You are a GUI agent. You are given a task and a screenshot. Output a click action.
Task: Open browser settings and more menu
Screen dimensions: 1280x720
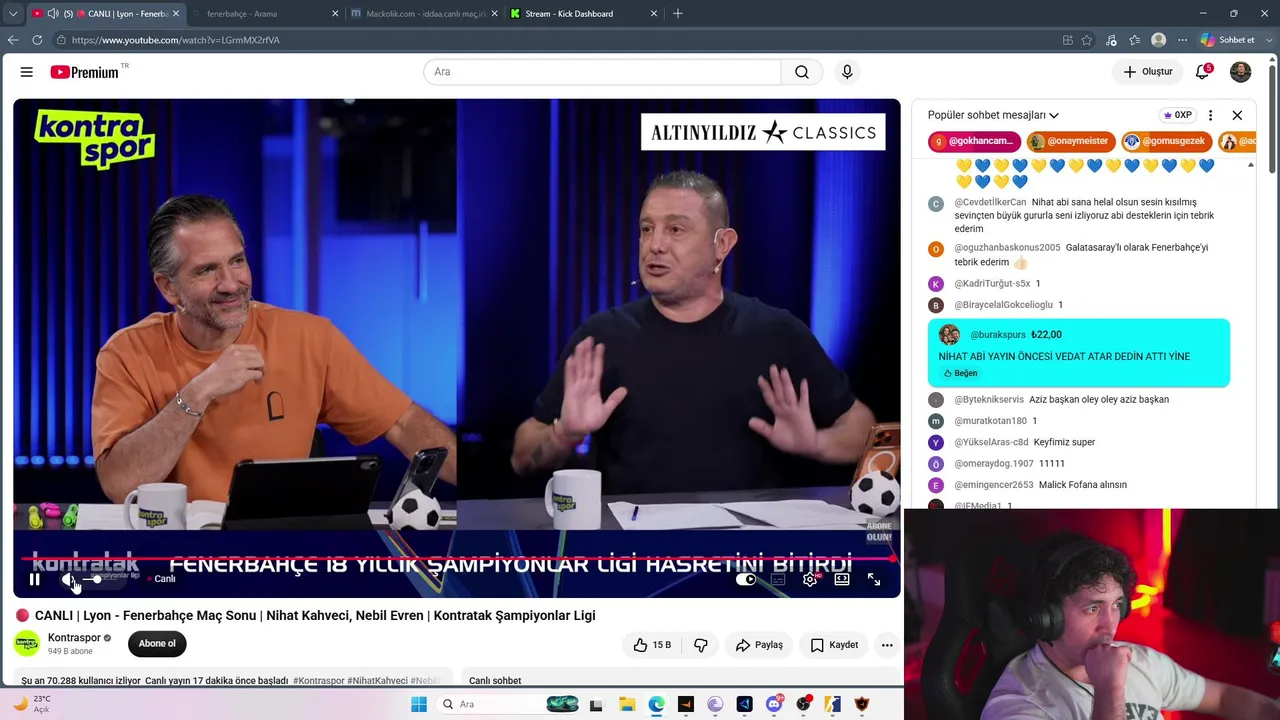[x=1182, y=40]
